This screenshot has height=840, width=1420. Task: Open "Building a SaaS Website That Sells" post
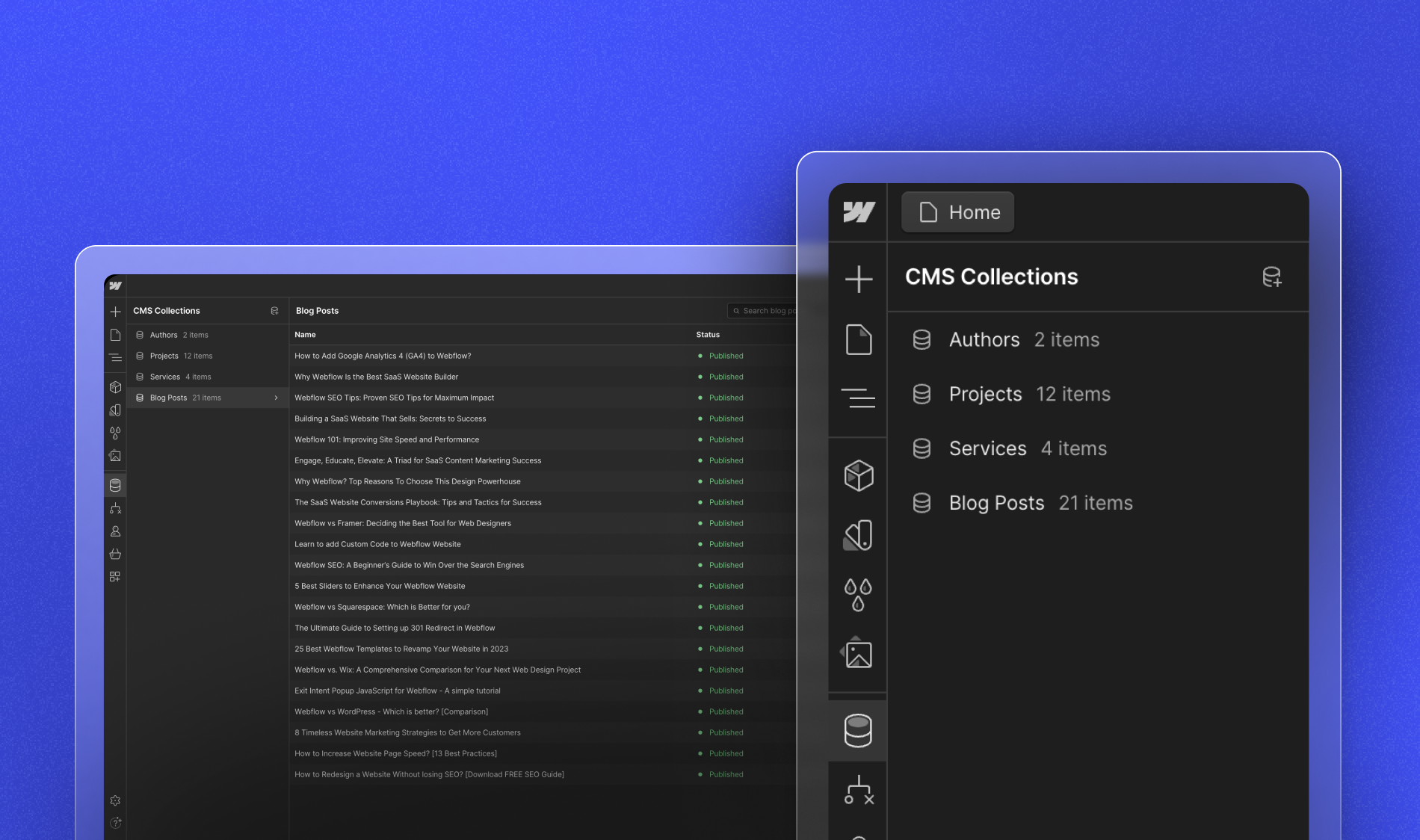[390, 419]
